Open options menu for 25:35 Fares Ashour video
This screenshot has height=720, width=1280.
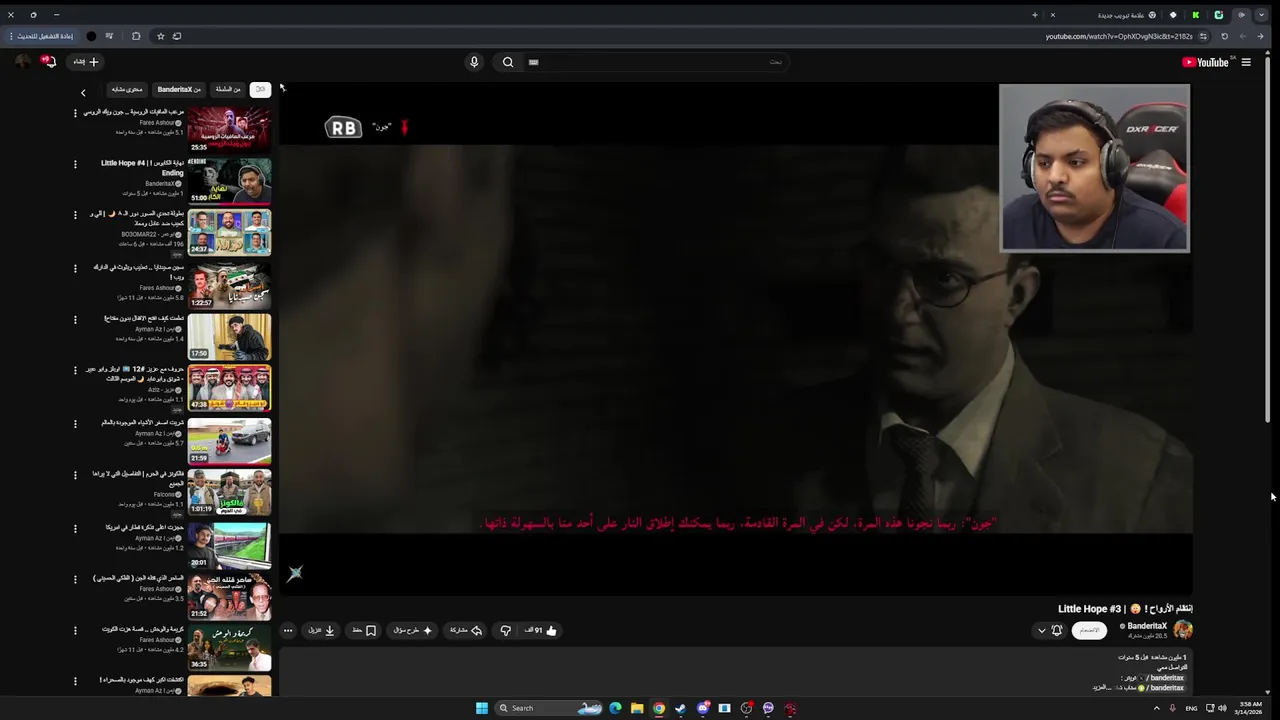point(75,113)
